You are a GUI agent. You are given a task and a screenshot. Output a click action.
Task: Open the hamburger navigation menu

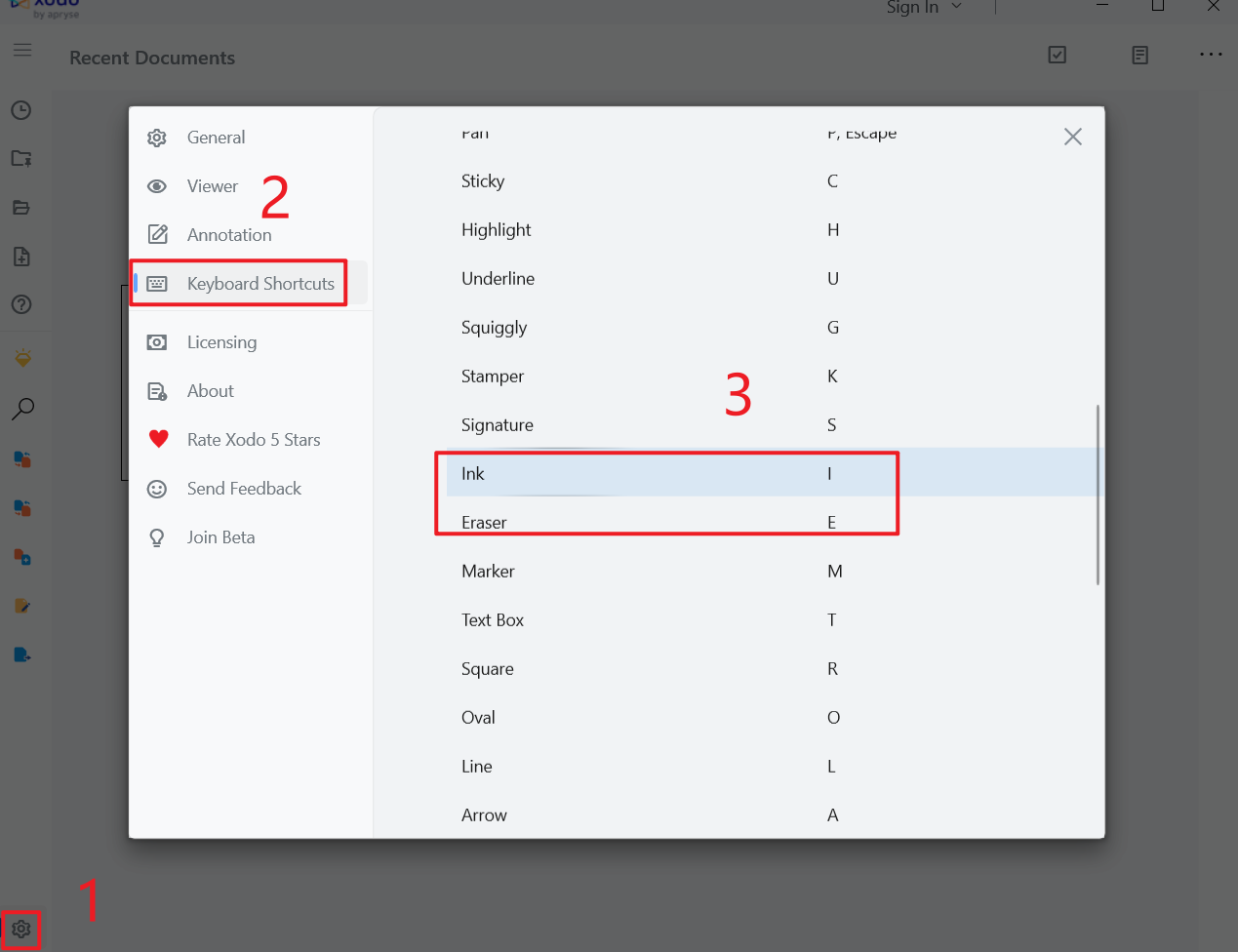21,50
